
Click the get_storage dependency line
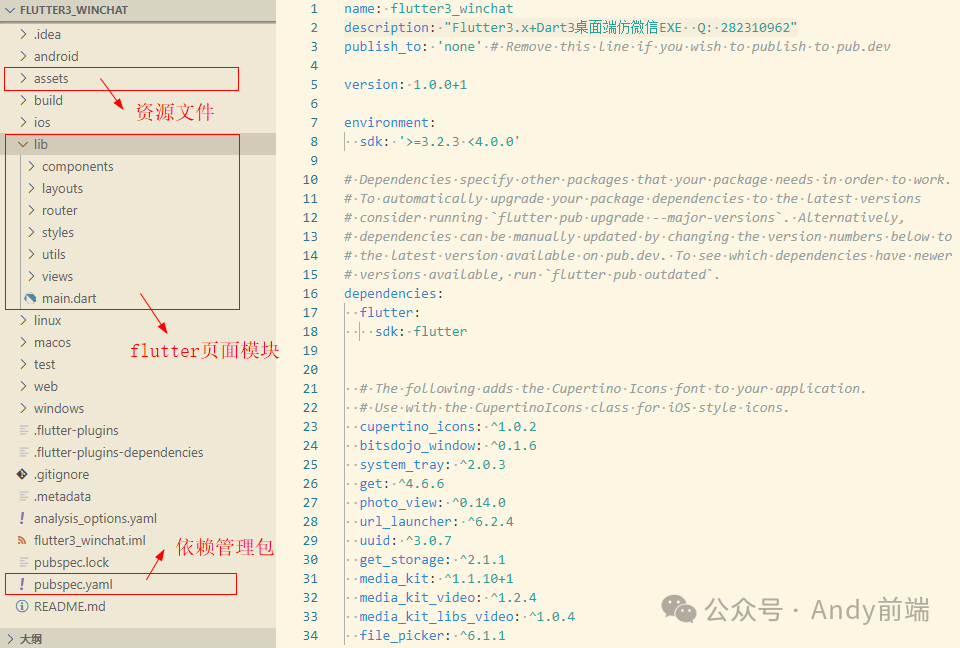433,559
